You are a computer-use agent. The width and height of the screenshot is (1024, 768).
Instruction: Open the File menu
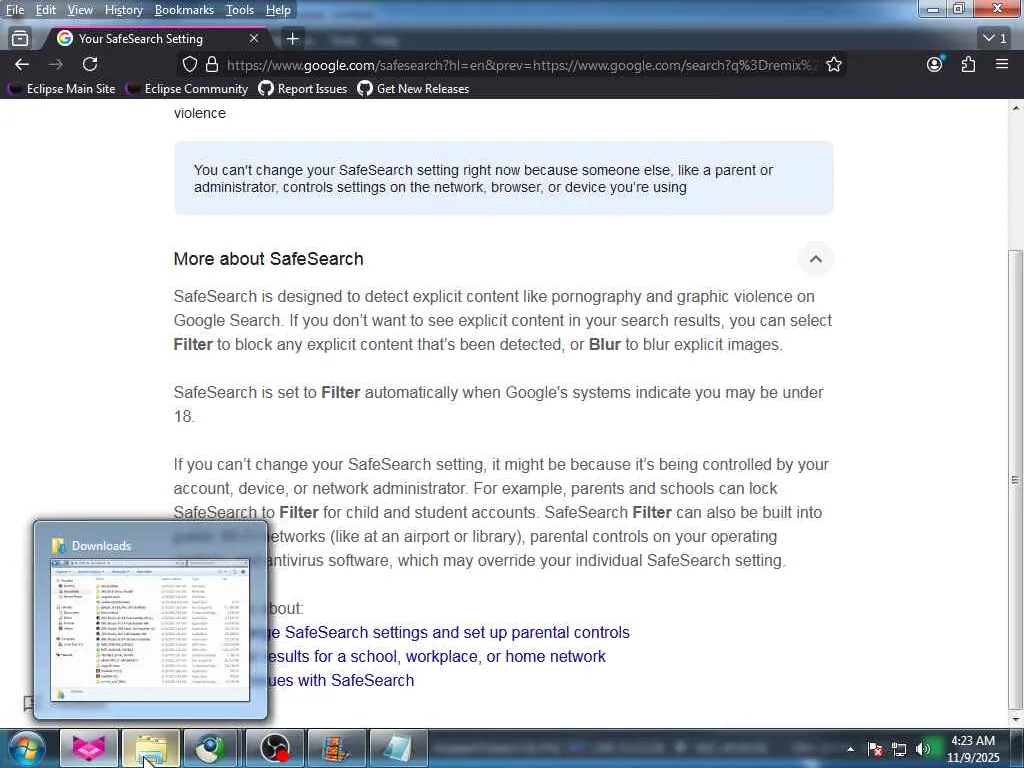click(x=15, y=10)
